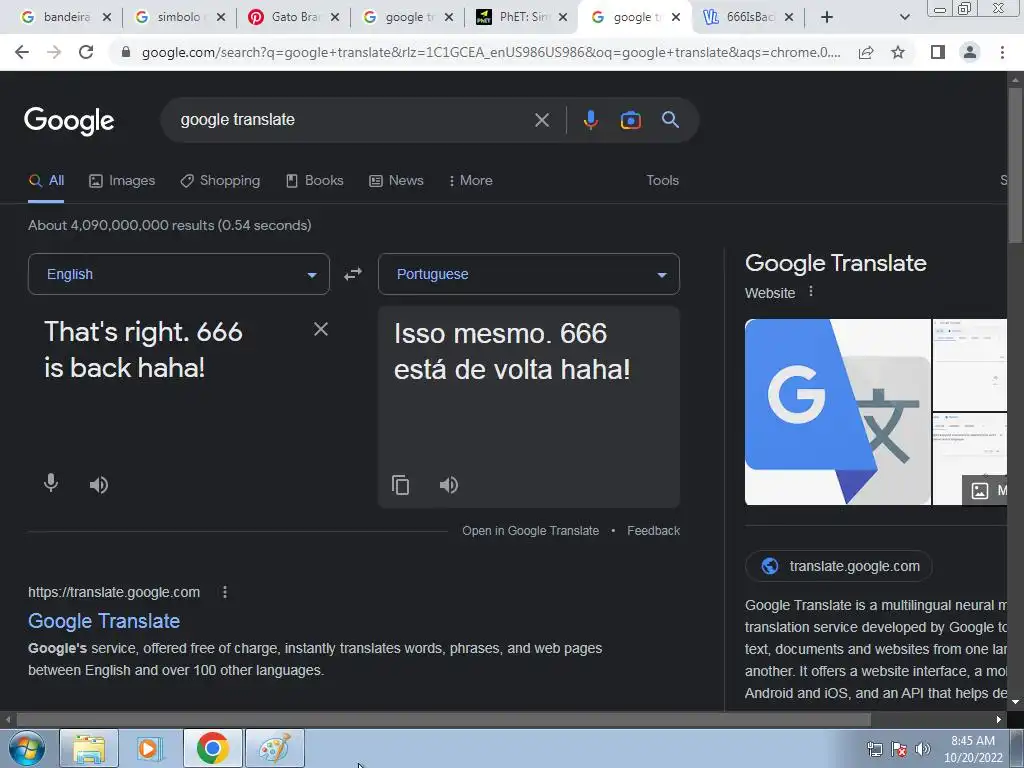
Task: Click the Google Translate logo thumbnail
Action: 837,412
